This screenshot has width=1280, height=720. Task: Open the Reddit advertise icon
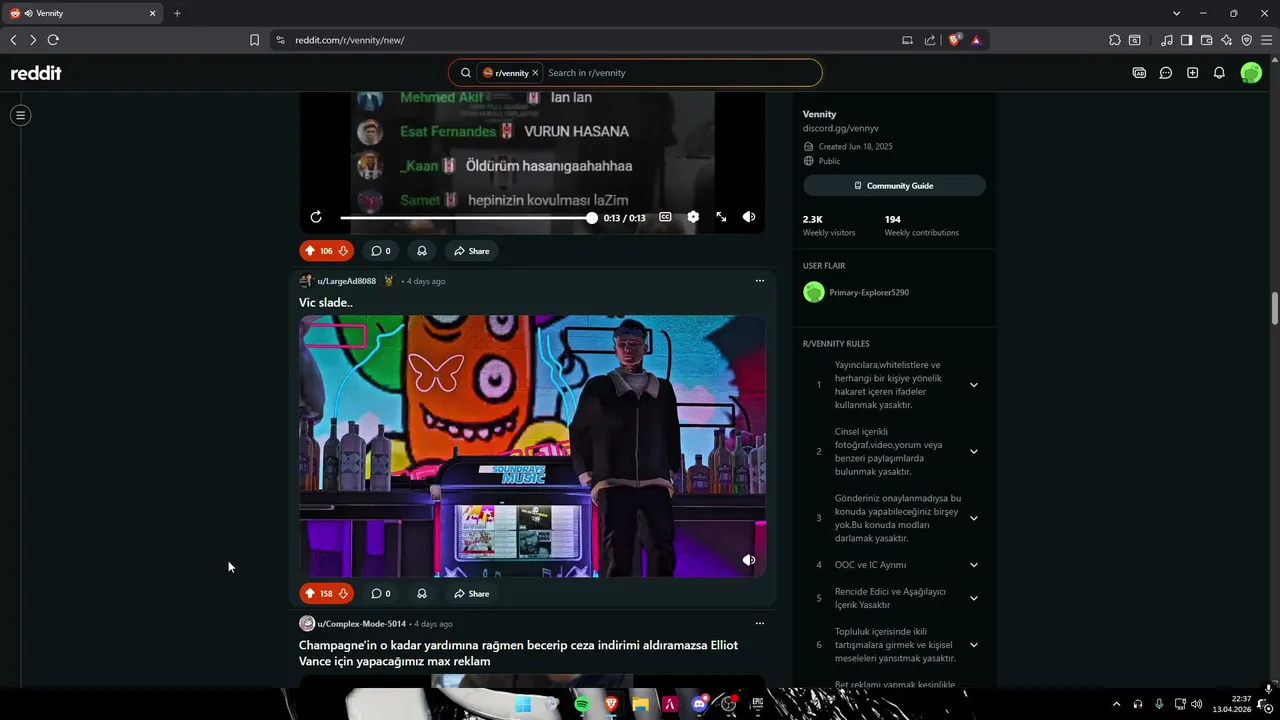pos(1139,73)
